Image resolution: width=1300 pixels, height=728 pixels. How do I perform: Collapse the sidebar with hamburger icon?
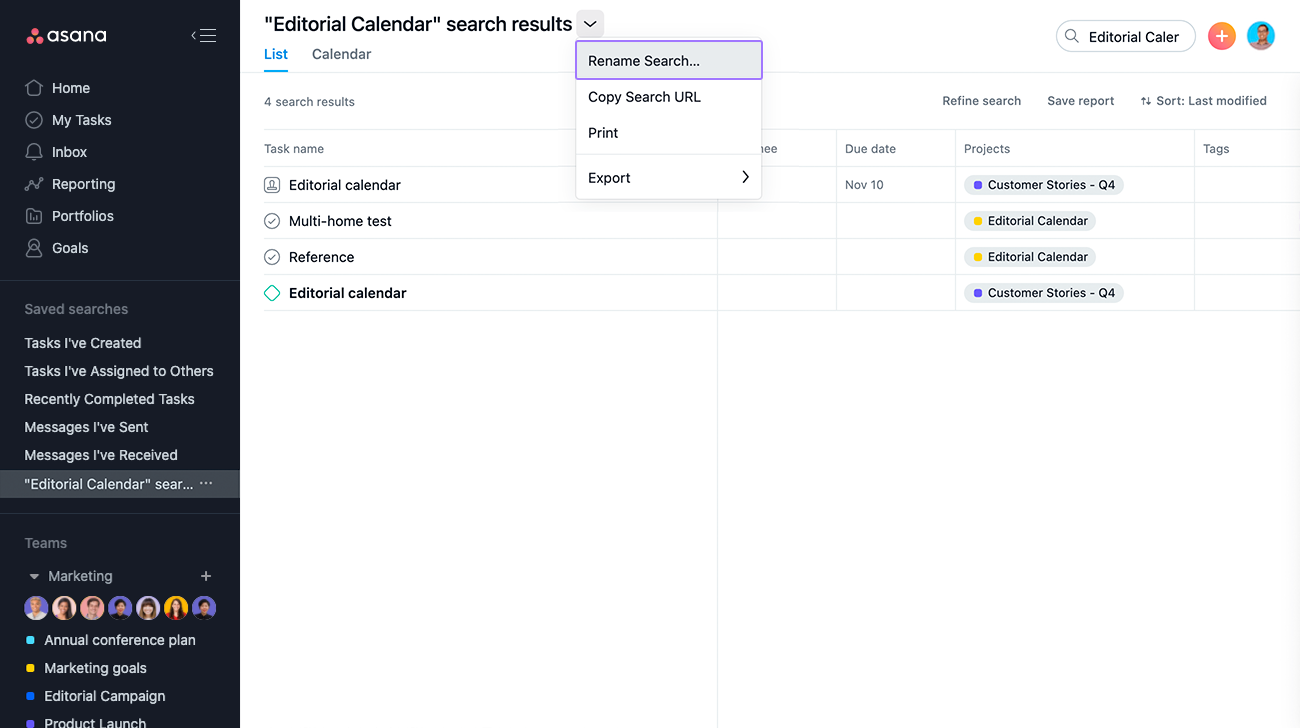203,36
